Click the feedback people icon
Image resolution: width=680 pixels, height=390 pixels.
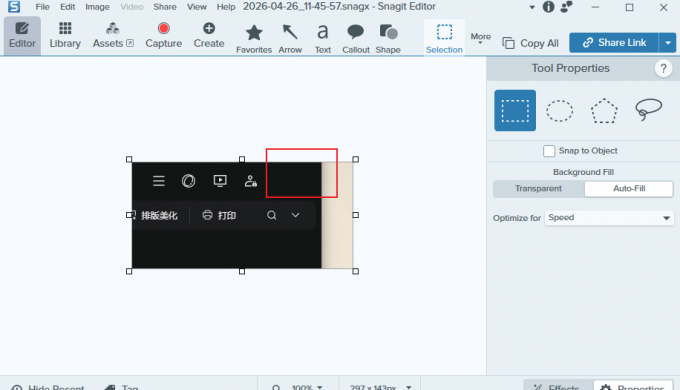(566, 7)
